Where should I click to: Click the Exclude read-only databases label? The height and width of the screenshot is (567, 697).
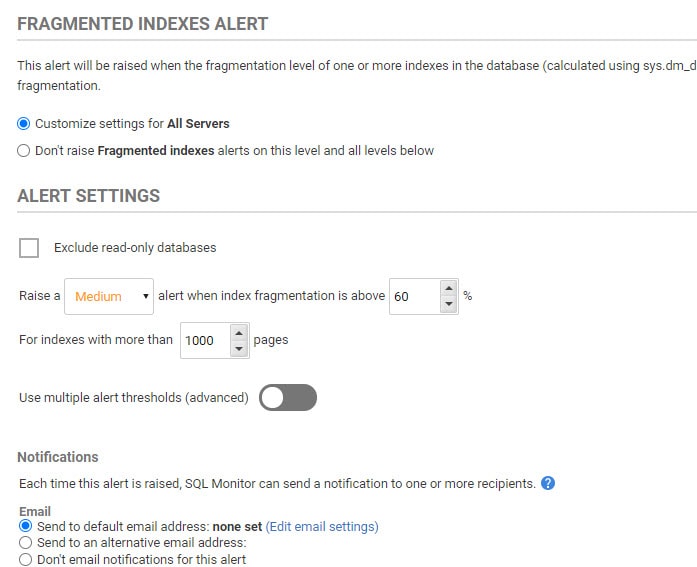[x=135, y=248]
